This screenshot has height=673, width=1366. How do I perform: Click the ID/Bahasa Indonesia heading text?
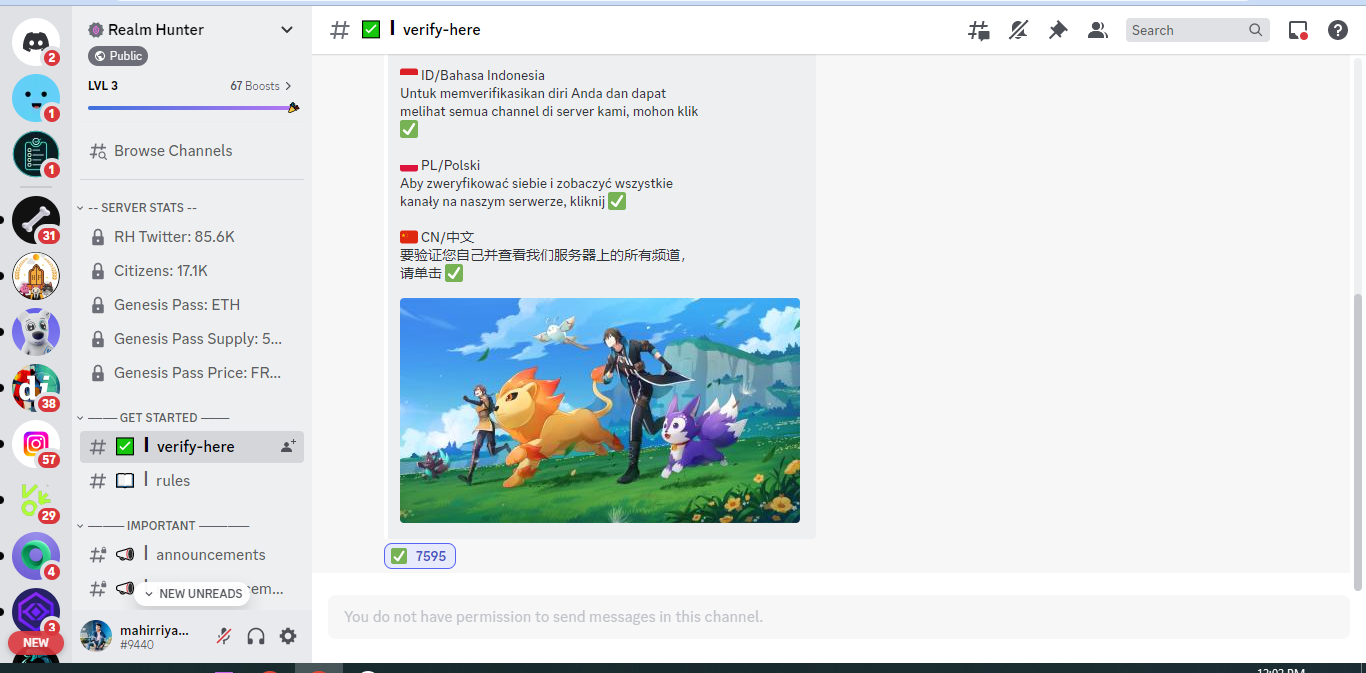(x=482, y=75)
